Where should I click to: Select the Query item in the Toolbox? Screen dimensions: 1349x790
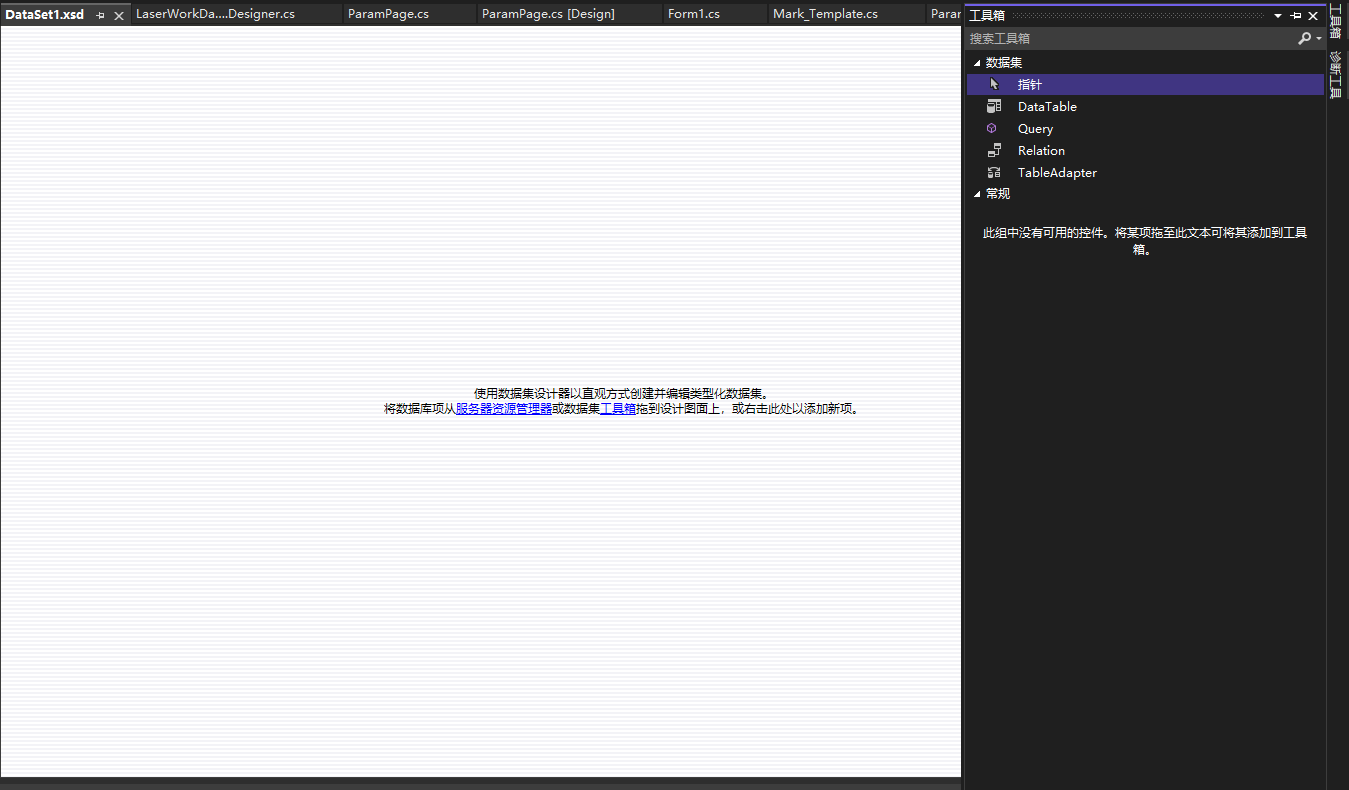point(1035,128)
